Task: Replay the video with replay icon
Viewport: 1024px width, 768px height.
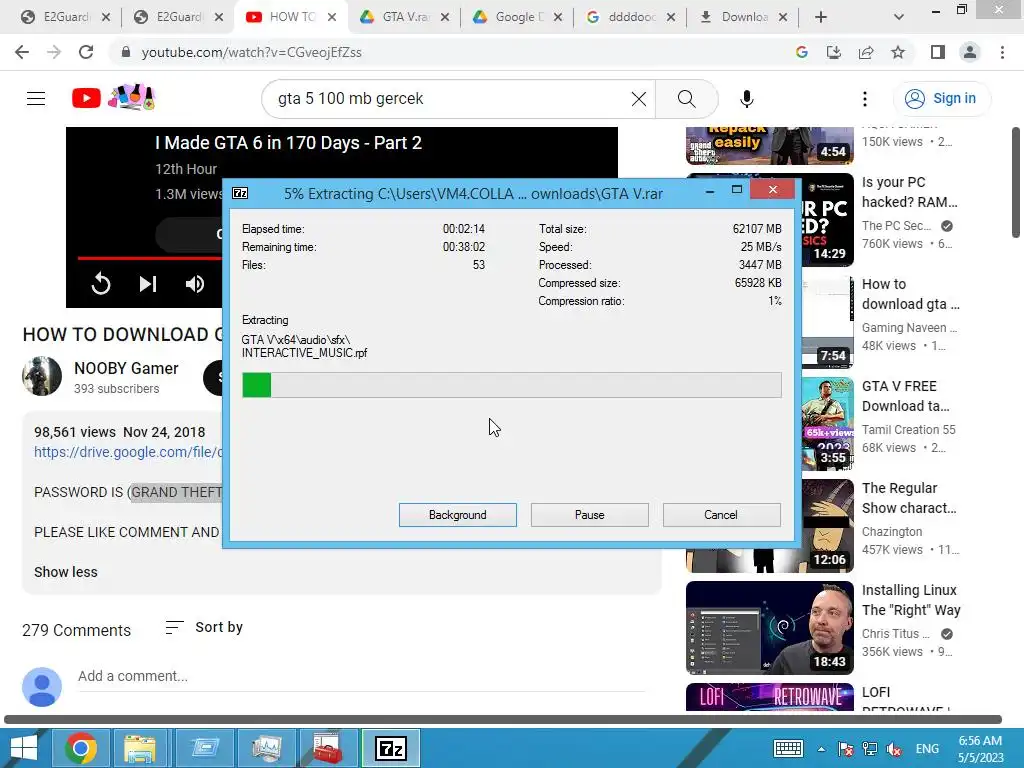Action: [x=101, y=283]
